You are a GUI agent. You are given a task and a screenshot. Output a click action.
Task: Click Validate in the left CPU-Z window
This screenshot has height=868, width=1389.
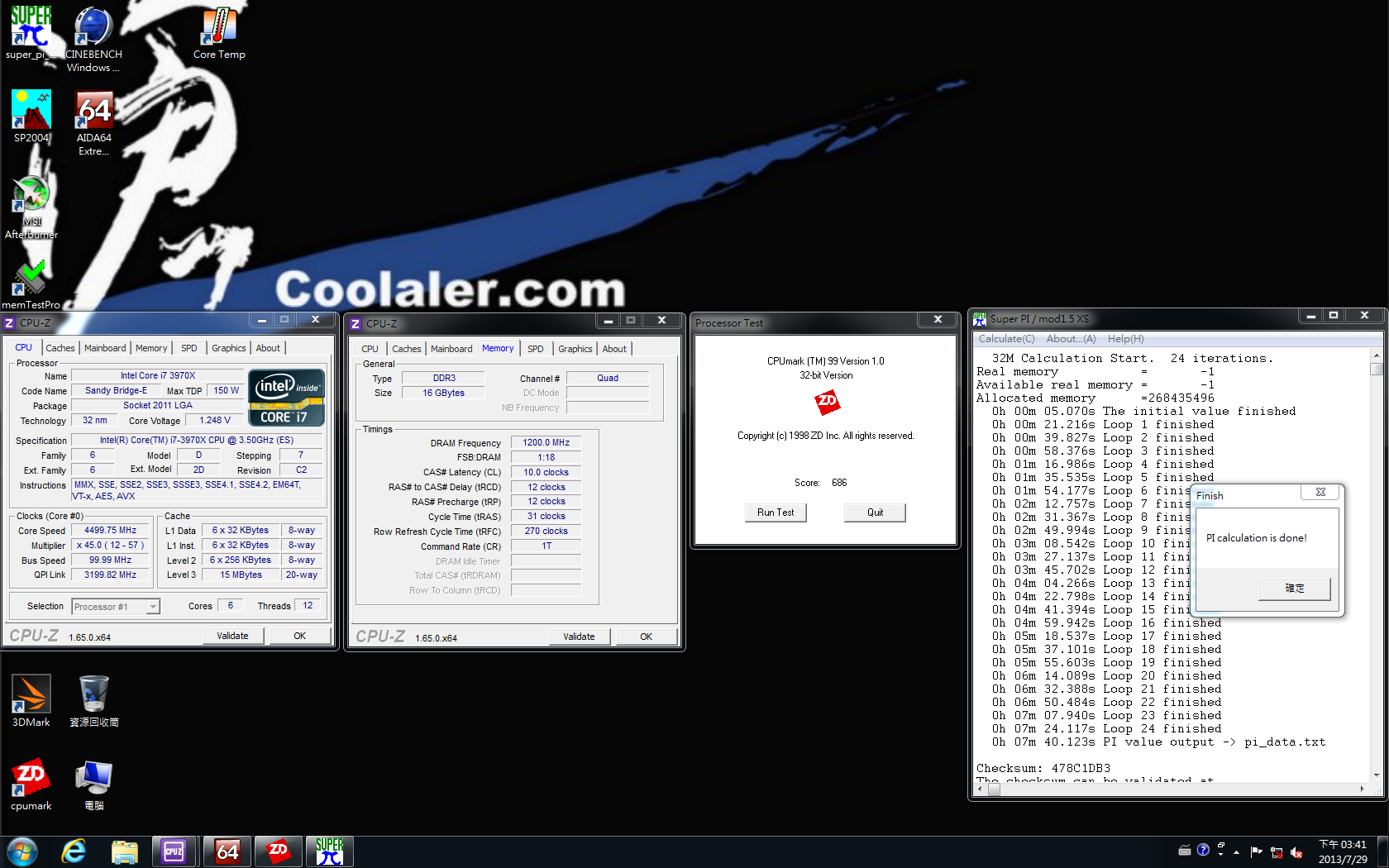tap(232, 636)
